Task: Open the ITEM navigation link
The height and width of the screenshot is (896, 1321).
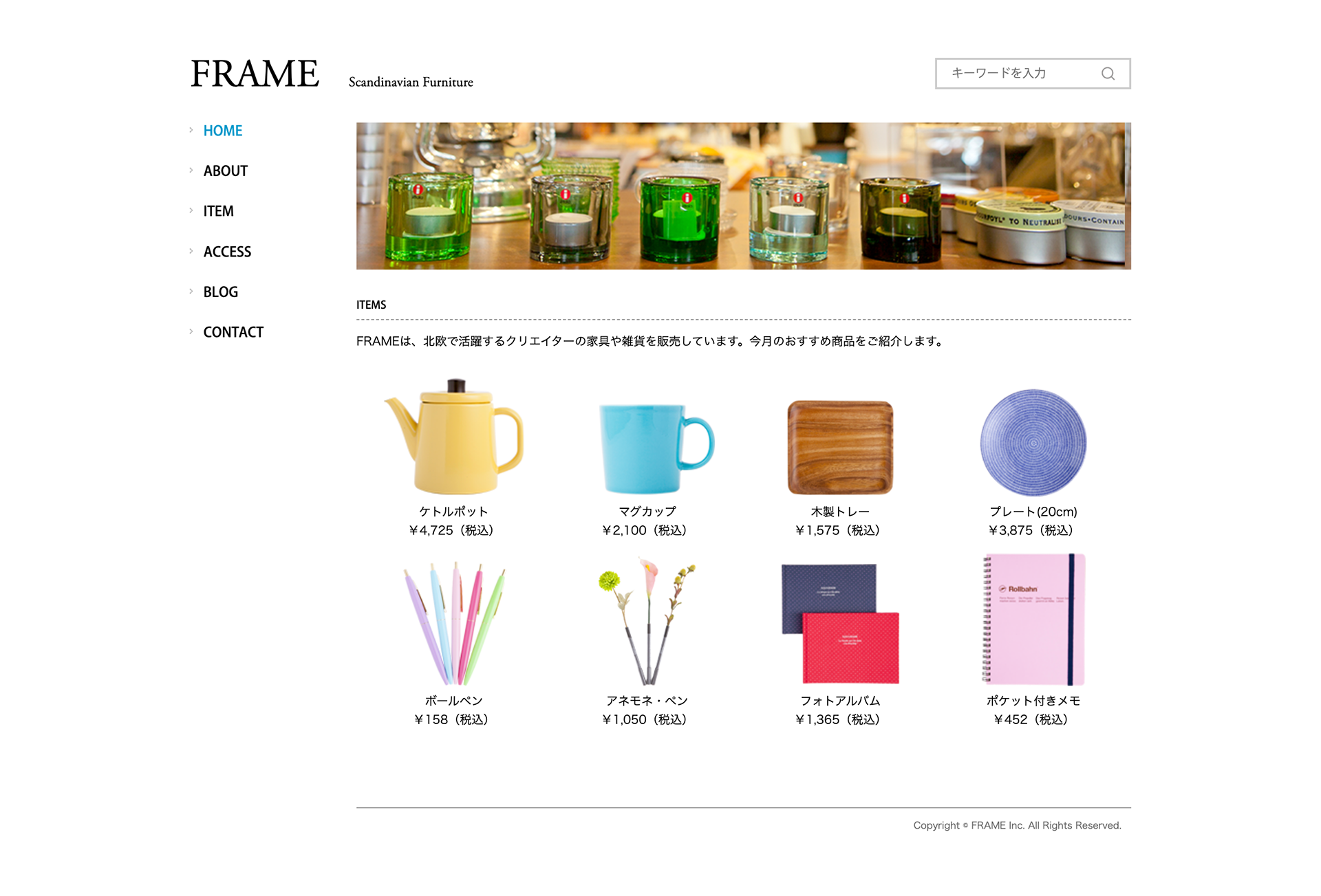Action: [218, 211]
